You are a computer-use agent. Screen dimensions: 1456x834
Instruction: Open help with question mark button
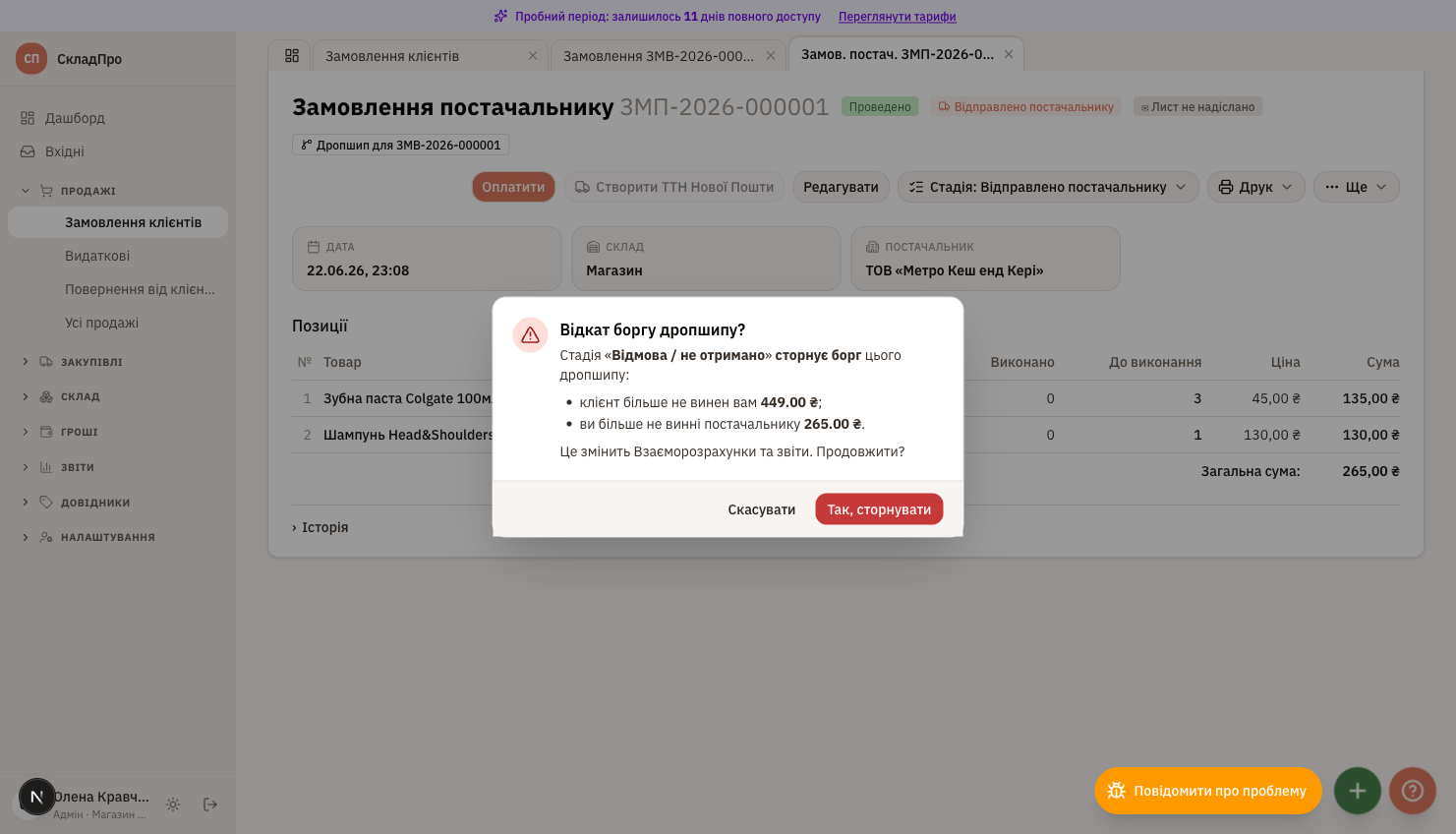(x=1413, y=791)
